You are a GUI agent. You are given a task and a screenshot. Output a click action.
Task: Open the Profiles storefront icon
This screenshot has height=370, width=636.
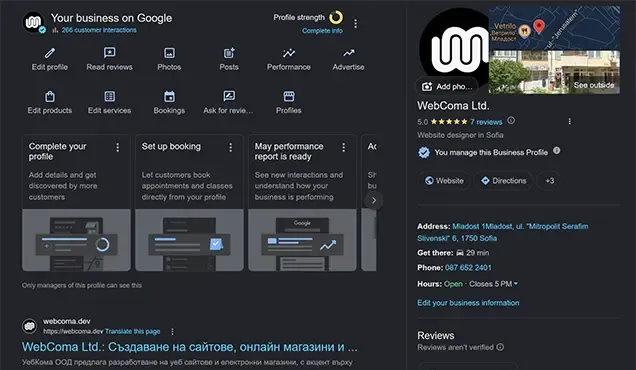click(289, 97)
